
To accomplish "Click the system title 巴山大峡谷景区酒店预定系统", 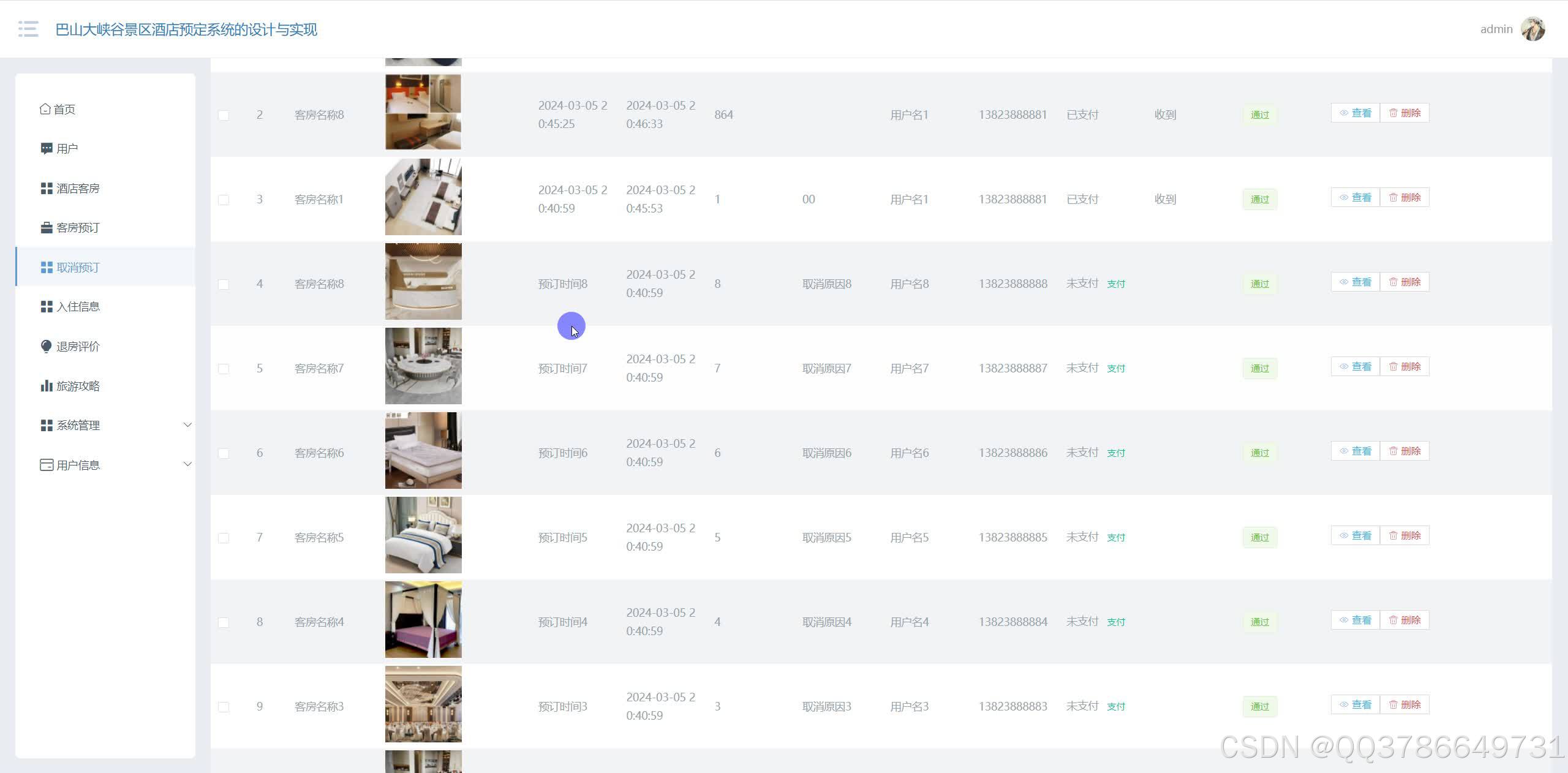I will (186, 29).
